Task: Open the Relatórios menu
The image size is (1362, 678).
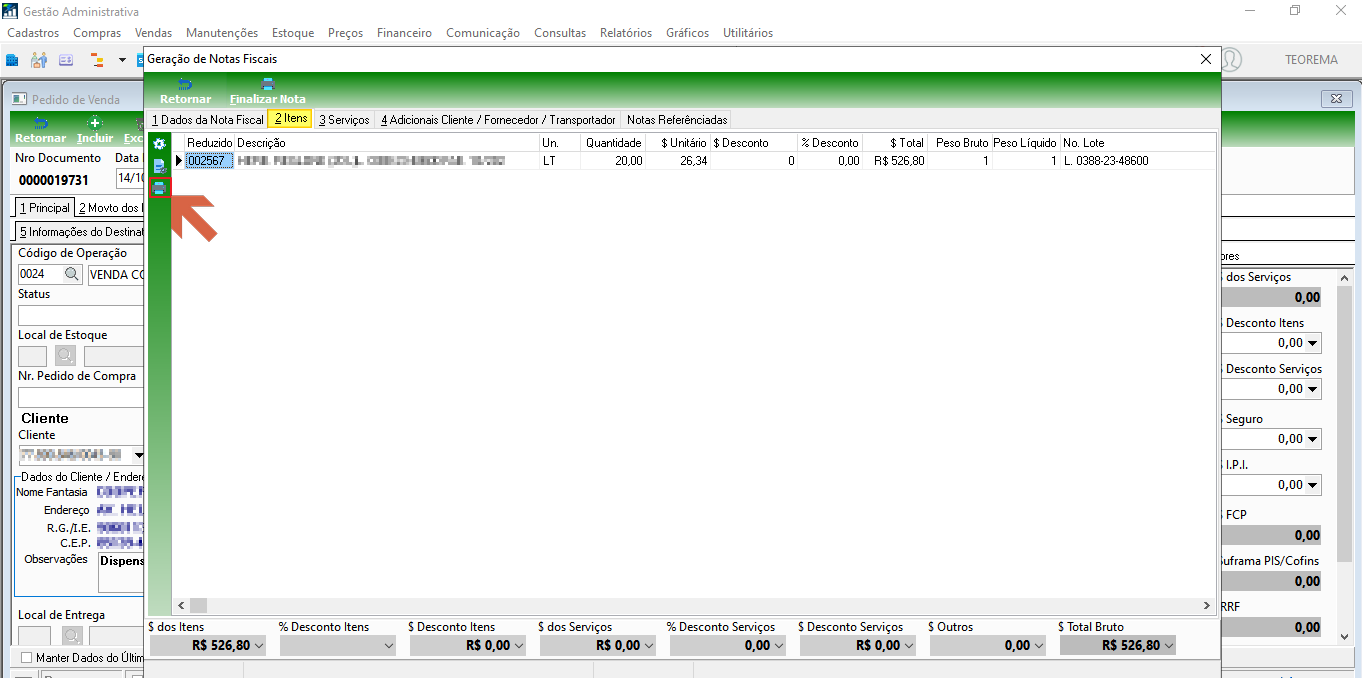Action: 626,33
